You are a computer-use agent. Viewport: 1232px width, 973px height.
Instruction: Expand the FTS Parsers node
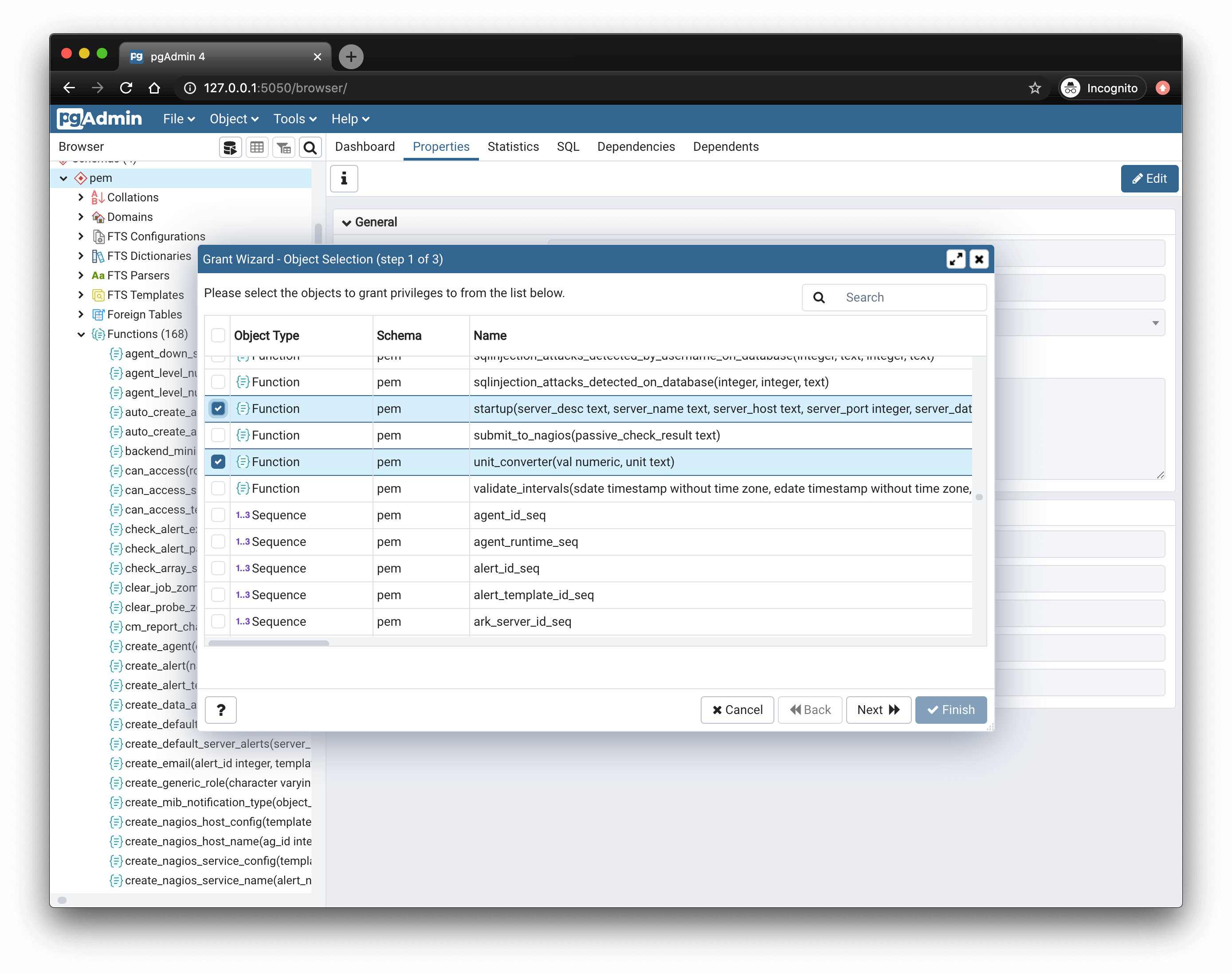81,276
